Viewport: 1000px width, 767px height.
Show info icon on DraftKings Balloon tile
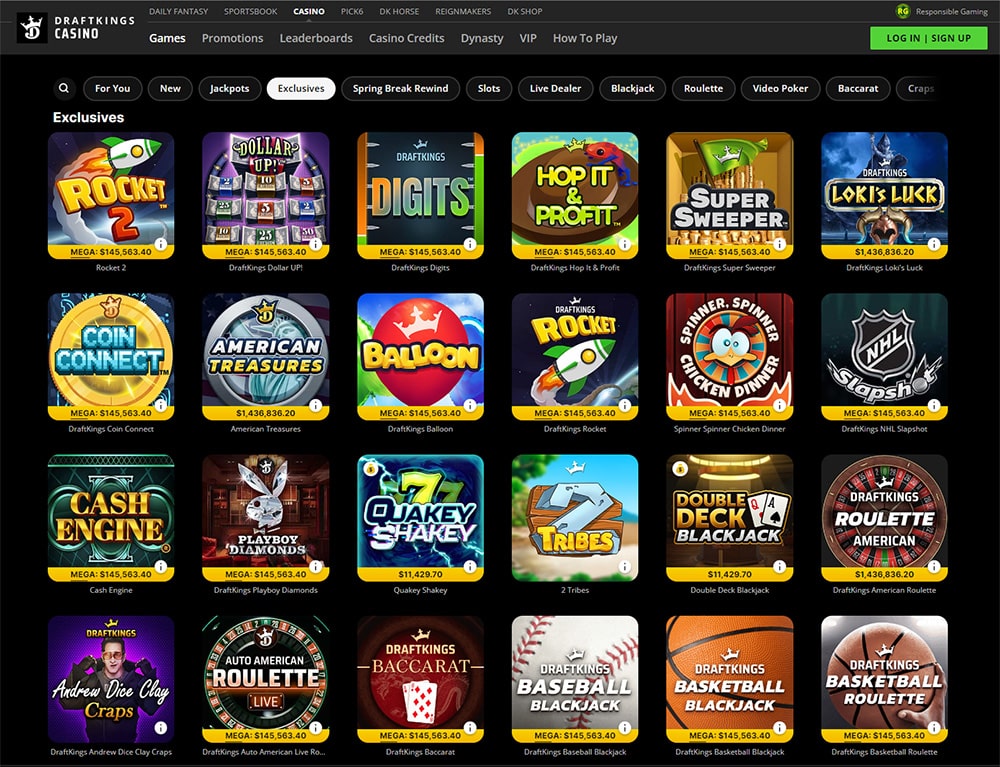[470, 405]
